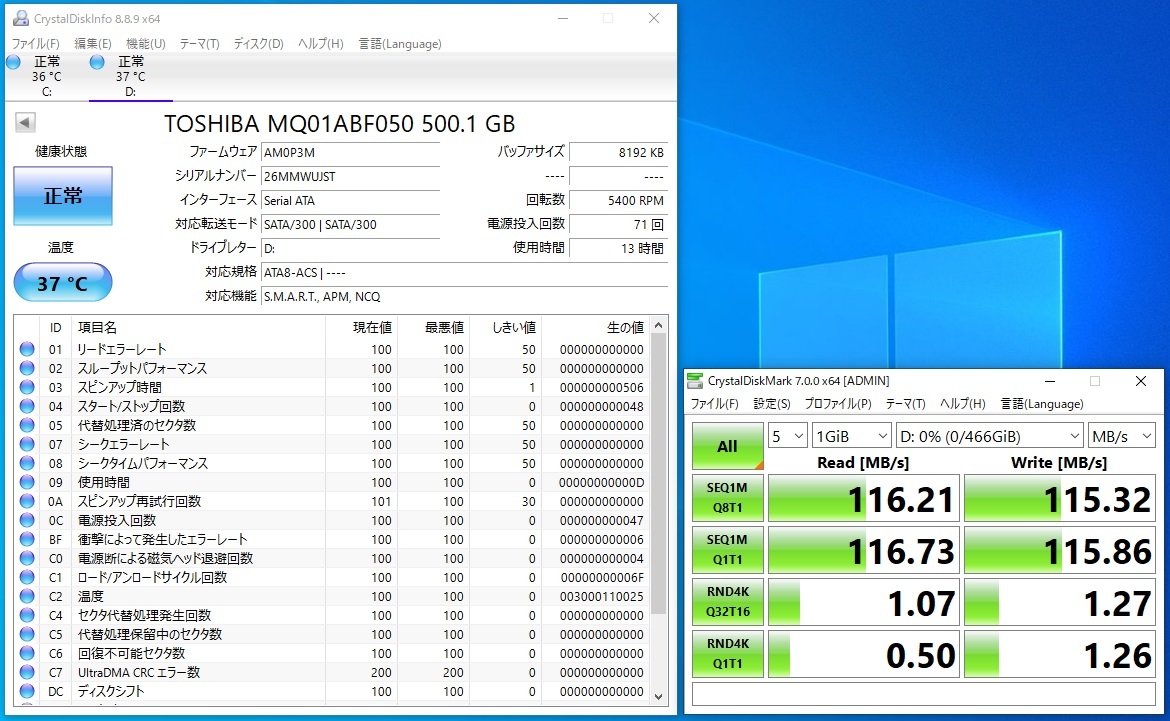Open 編集(E) menu in CrystalDiskInfo
This screenshot has height=721, width=1170.
tap(93, 43)
